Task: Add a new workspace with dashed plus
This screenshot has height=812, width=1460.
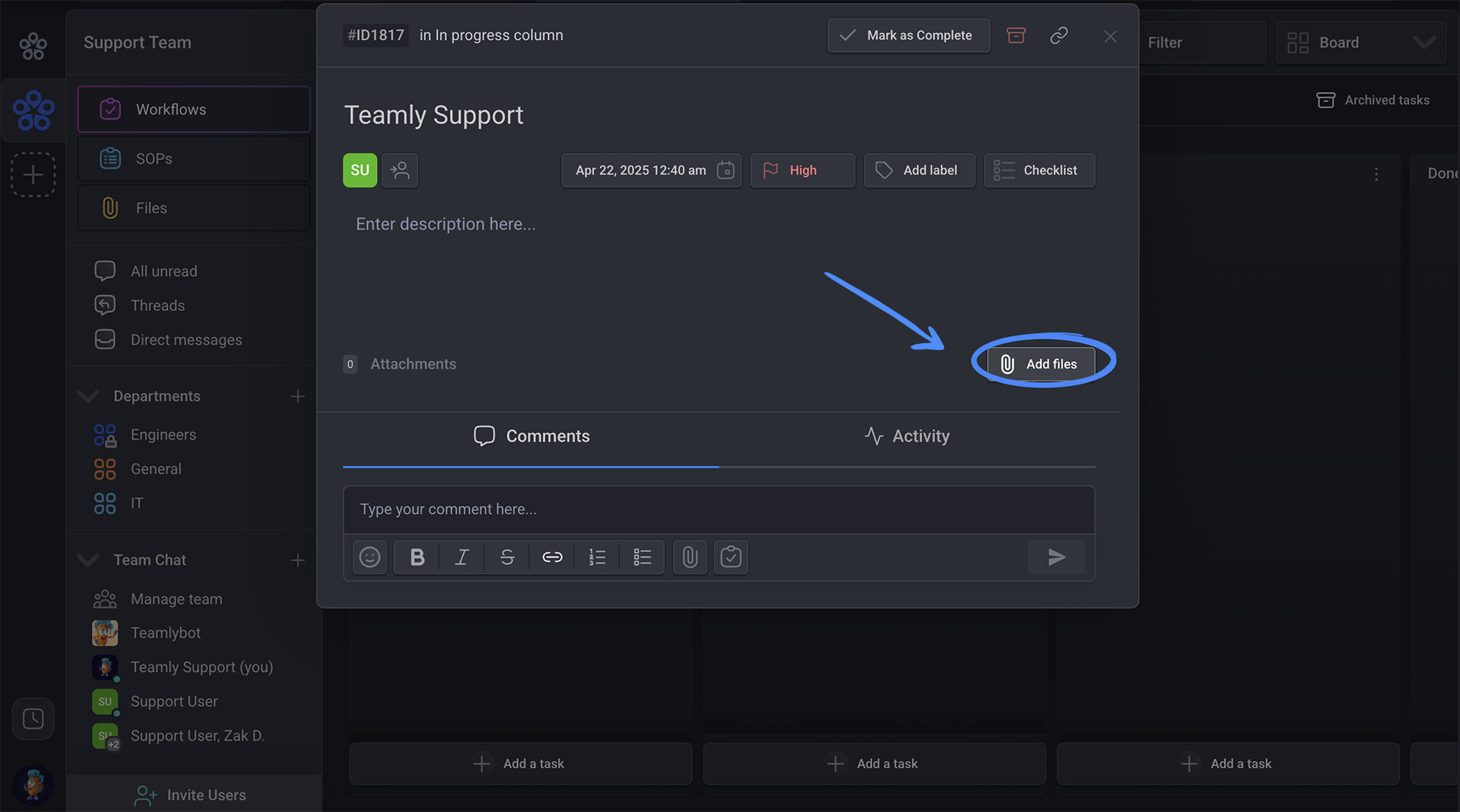Action: click(33, 175)
